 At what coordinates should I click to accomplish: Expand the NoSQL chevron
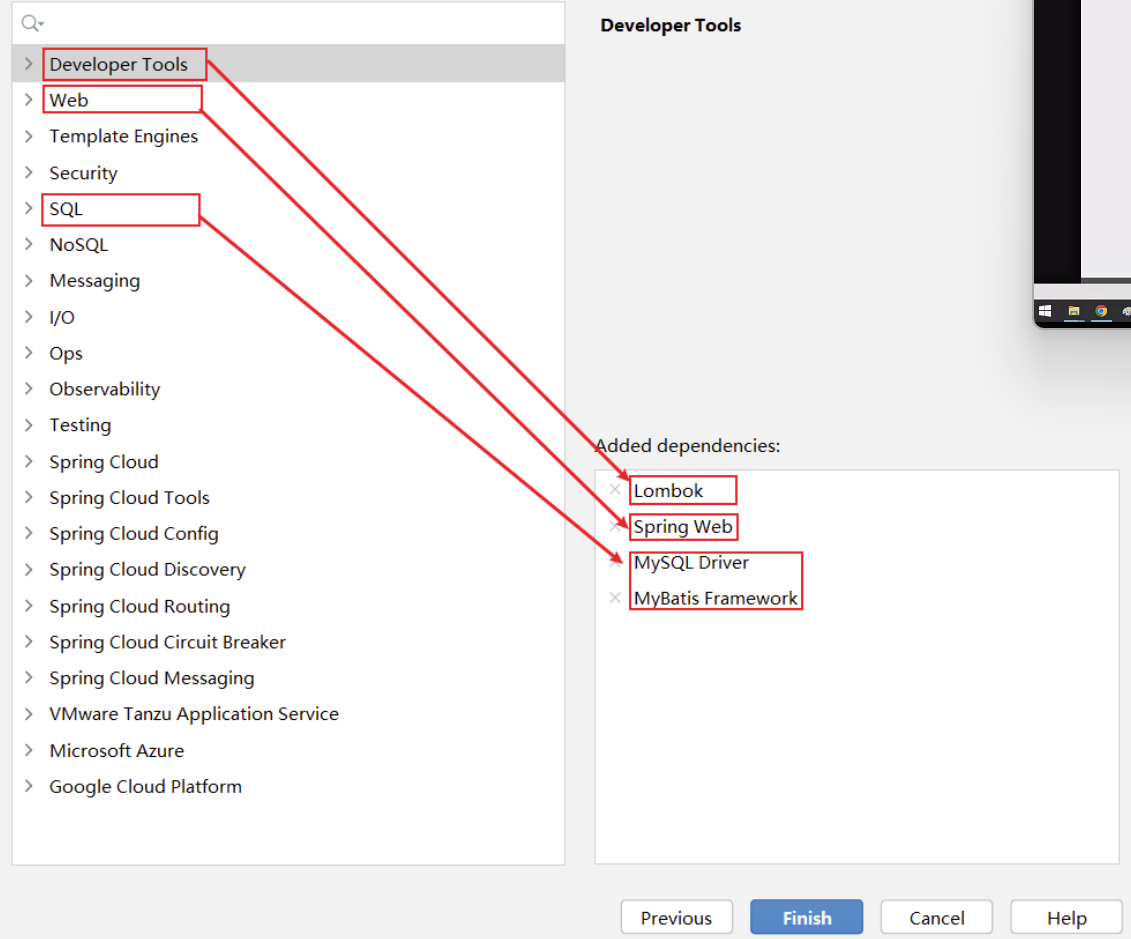pyautogui.click(x=29, y=244)
